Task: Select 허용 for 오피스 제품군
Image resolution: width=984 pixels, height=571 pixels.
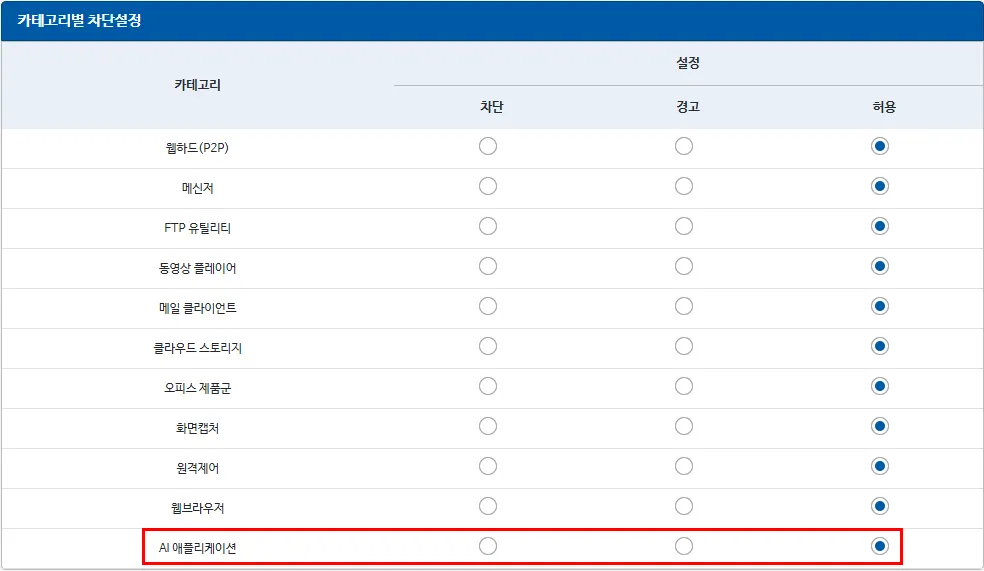Action: coord(880,386)
